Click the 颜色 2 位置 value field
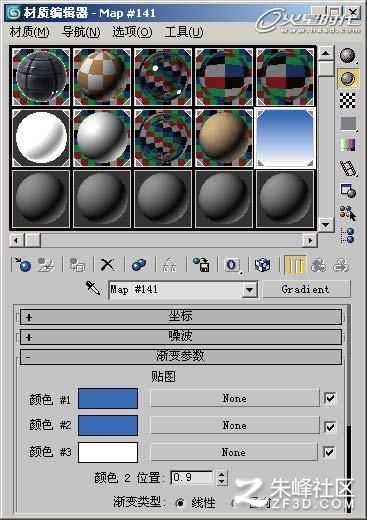Viewport: 367px width, 520px height. coord(191,478)
